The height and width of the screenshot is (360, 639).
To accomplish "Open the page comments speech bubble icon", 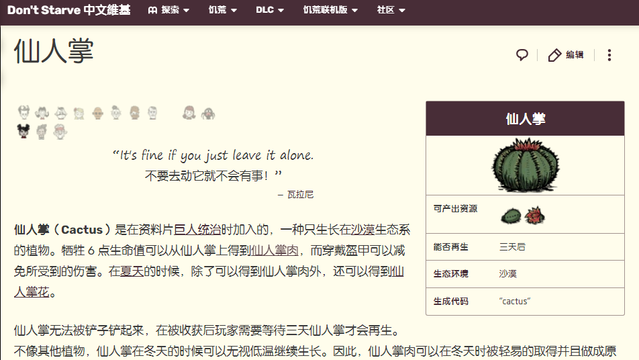I will coord(522,55).
